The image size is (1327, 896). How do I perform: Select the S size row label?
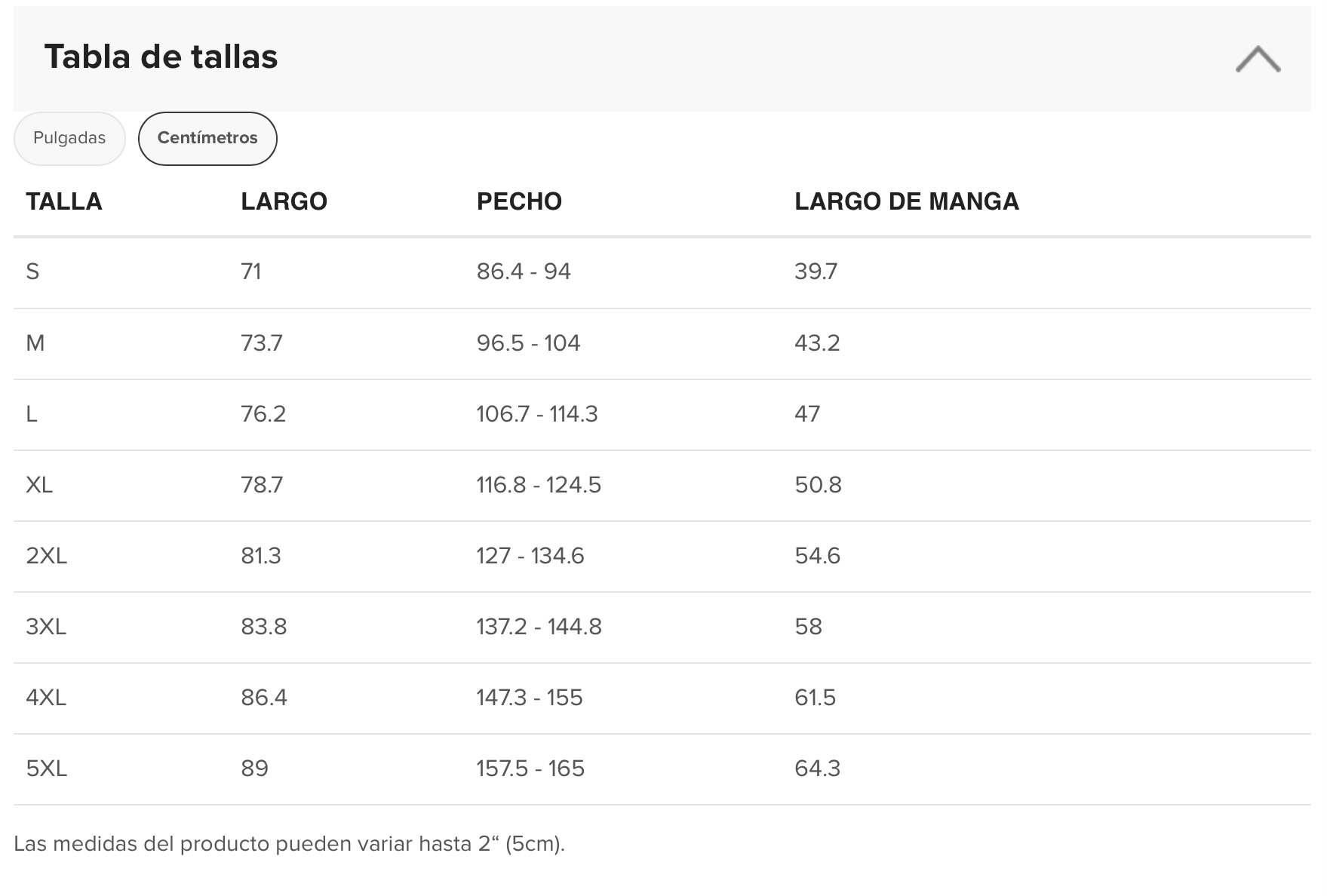point(32,272)
